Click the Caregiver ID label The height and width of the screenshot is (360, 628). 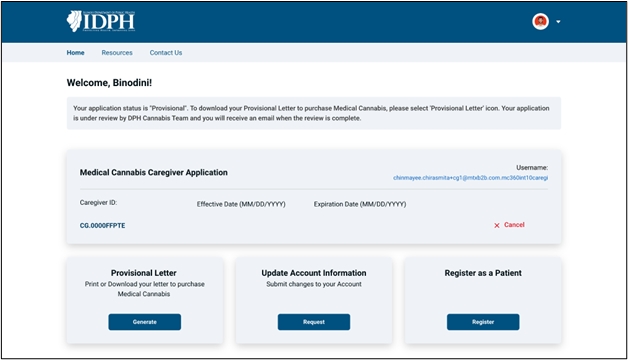pos(98,203)
